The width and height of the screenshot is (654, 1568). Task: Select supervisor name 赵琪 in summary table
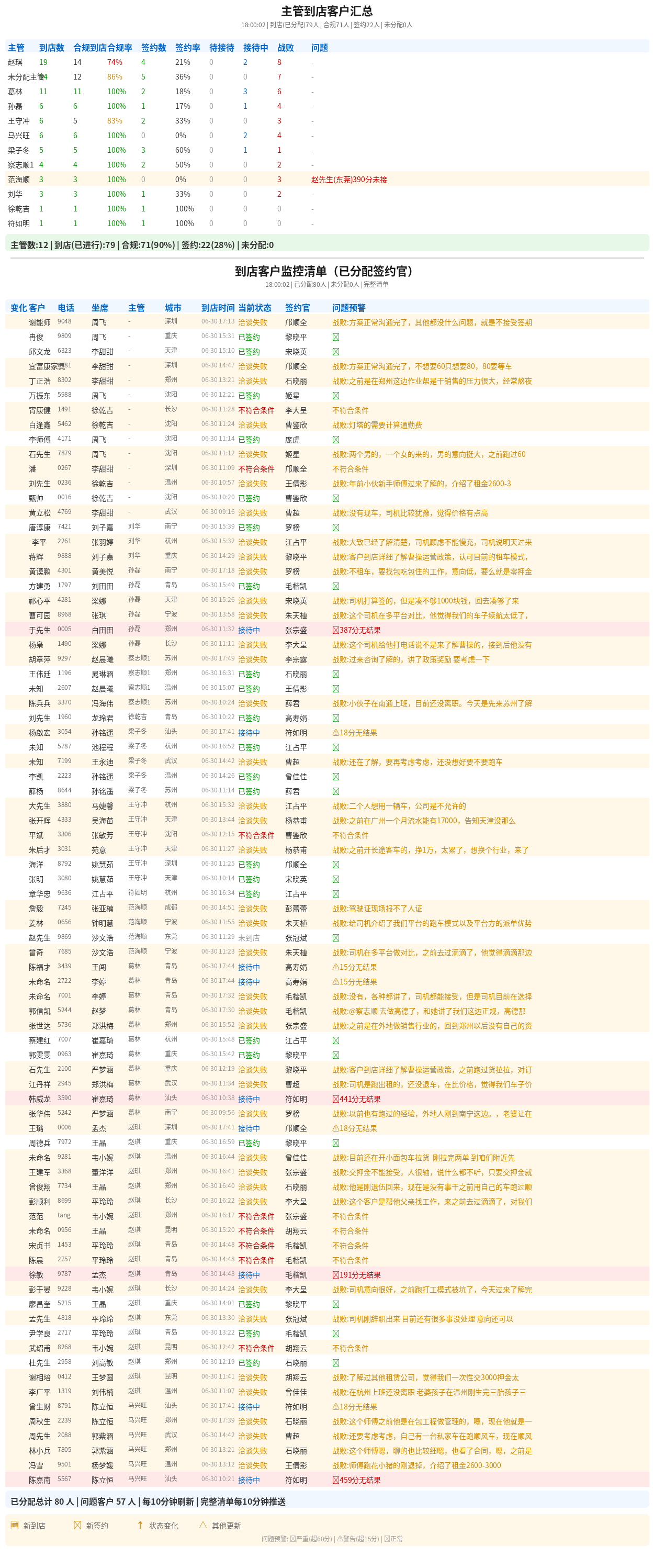coord(15,62)
